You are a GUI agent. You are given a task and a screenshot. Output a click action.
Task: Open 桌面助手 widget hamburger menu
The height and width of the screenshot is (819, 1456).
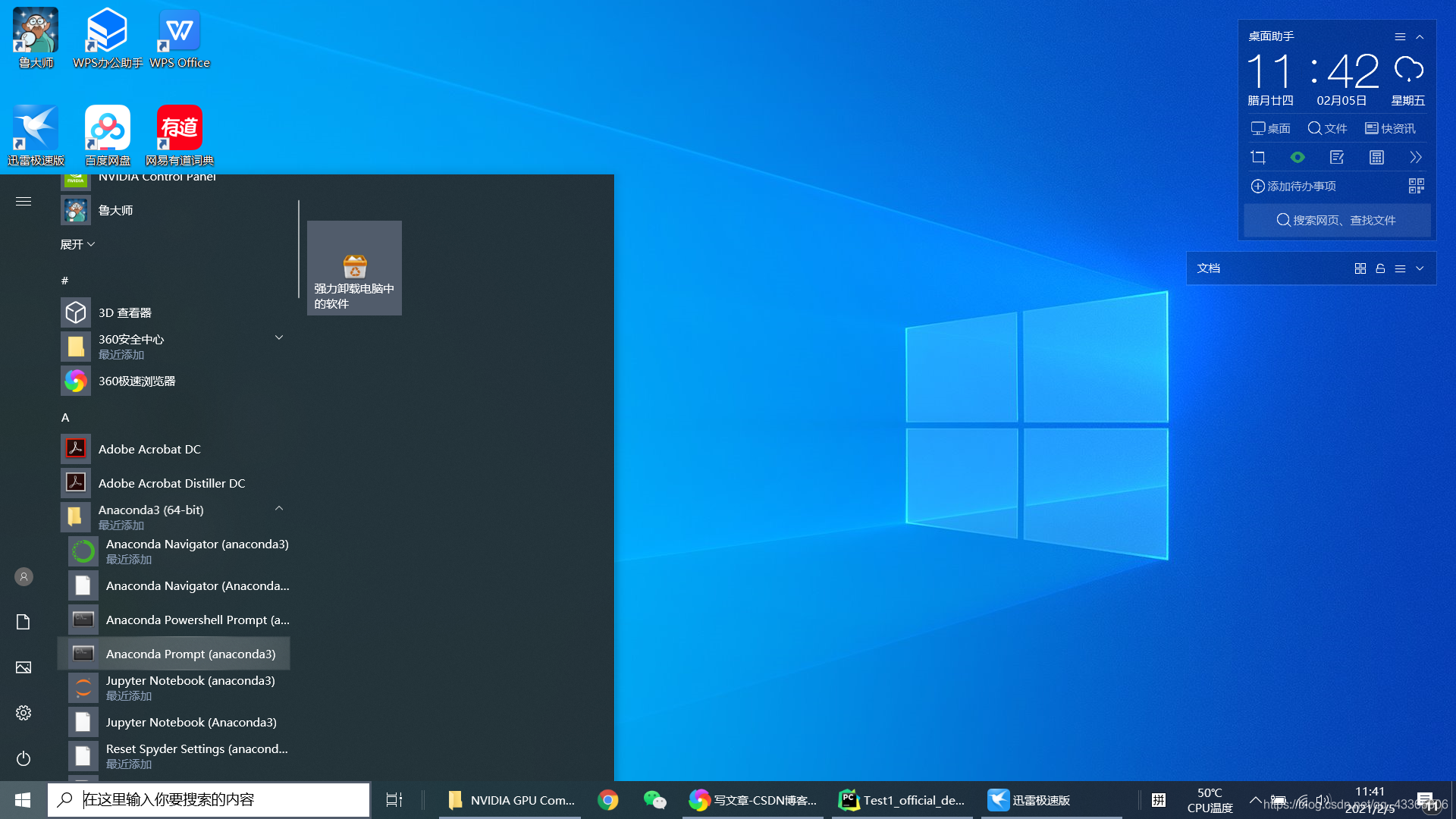click(x=1400, y=36)
